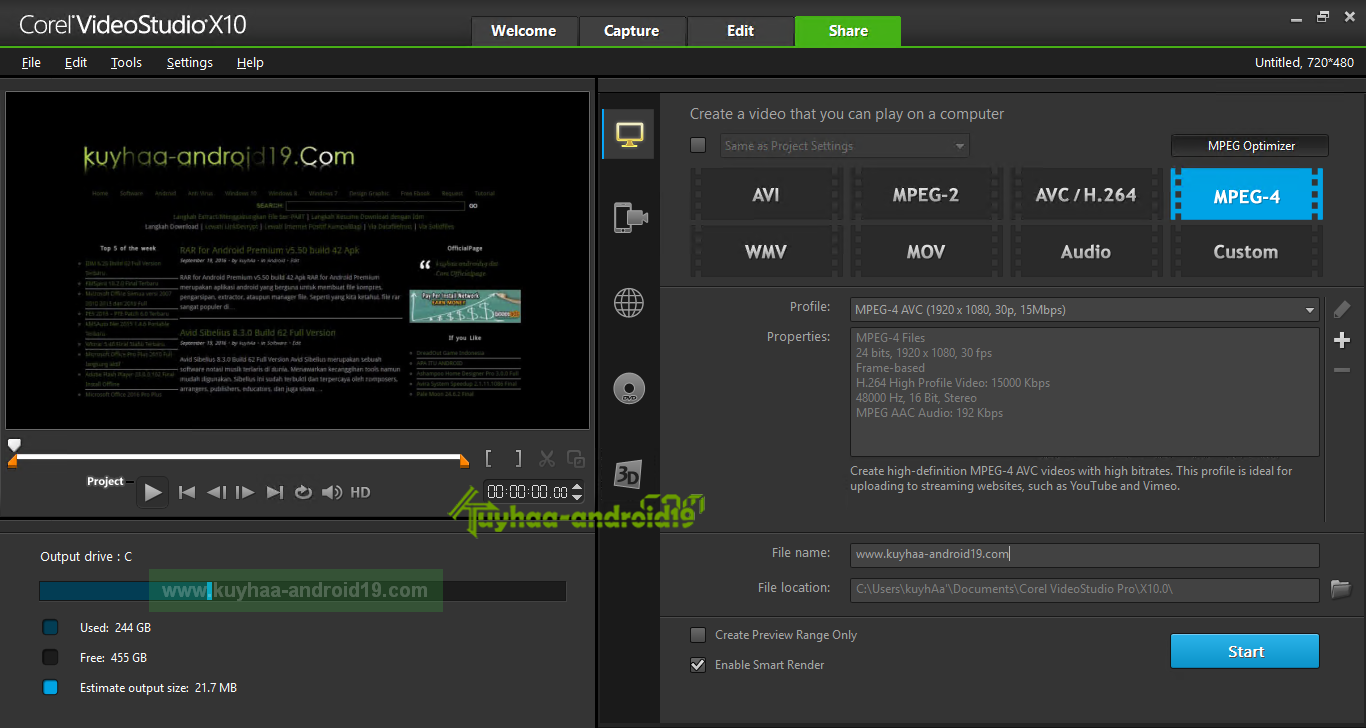1366x728 pixels.
Task: Choose the MOV output format
Action: [926, 251]
